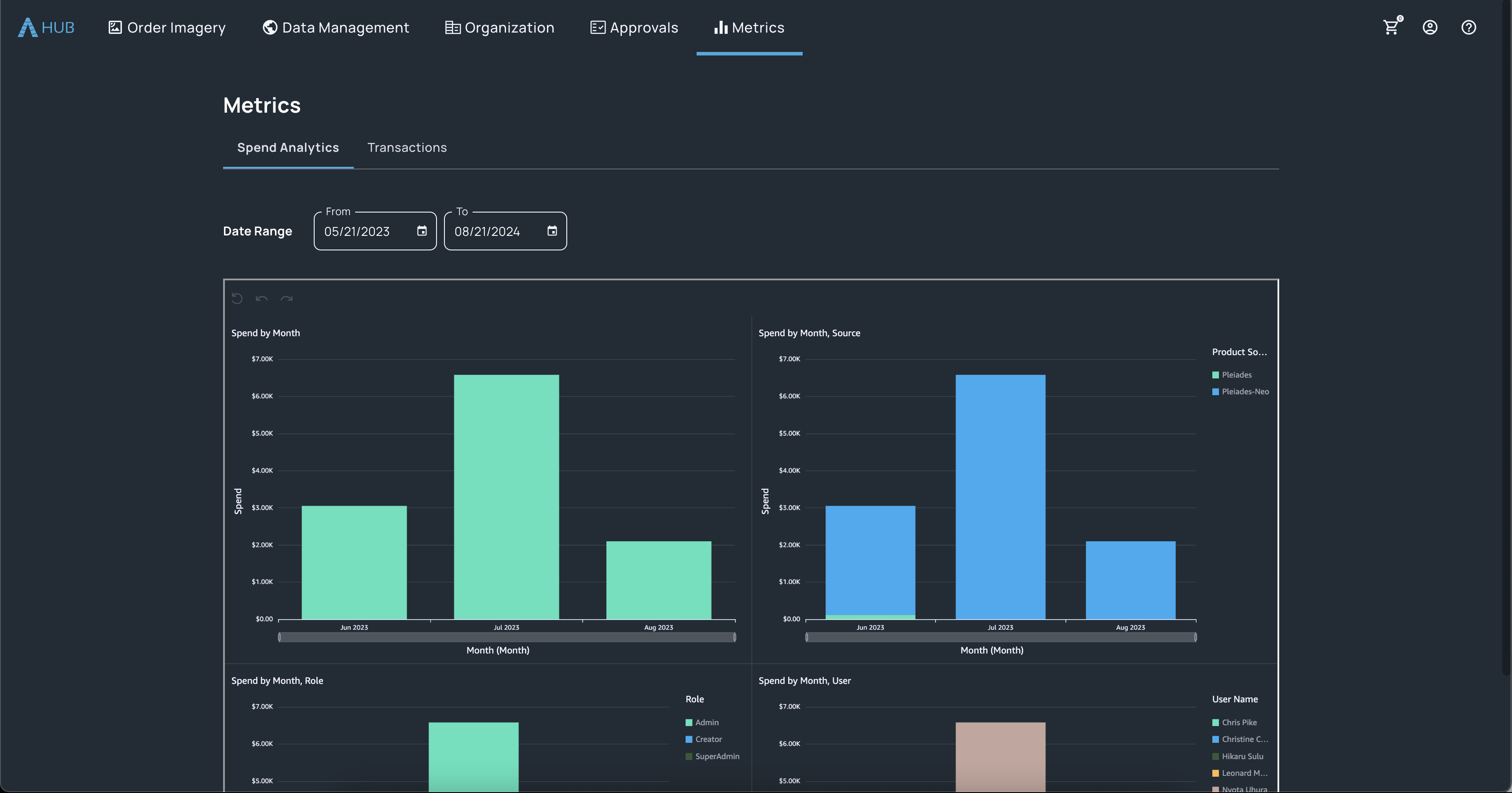
Task: Open the To date calendar picker
Action: [552, 231]
